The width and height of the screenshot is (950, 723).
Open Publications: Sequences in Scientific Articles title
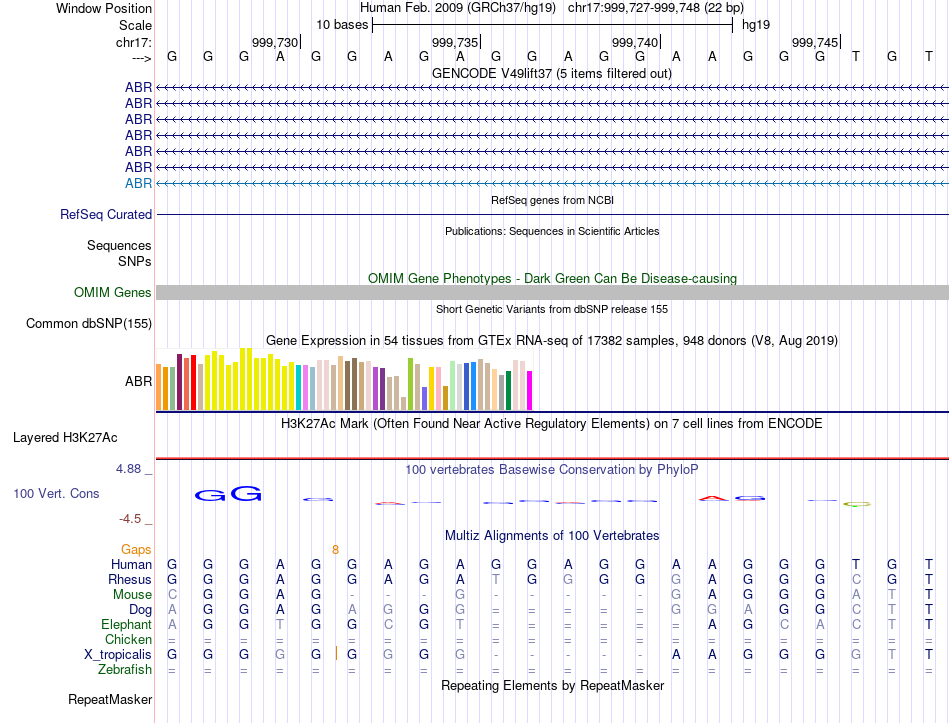click(552, 231)
